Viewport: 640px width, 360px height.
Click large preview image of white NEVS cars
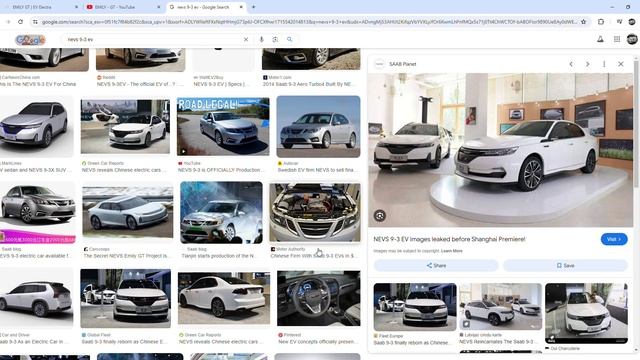[500, 150]
